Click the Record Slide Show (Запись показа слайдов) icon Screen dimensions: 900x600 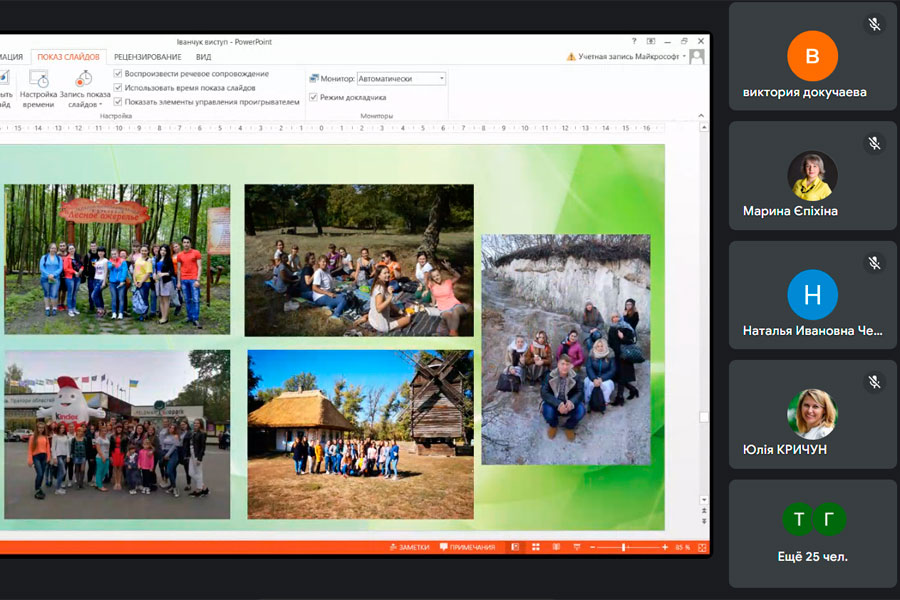pyautogui.click(x=83, y=79)
